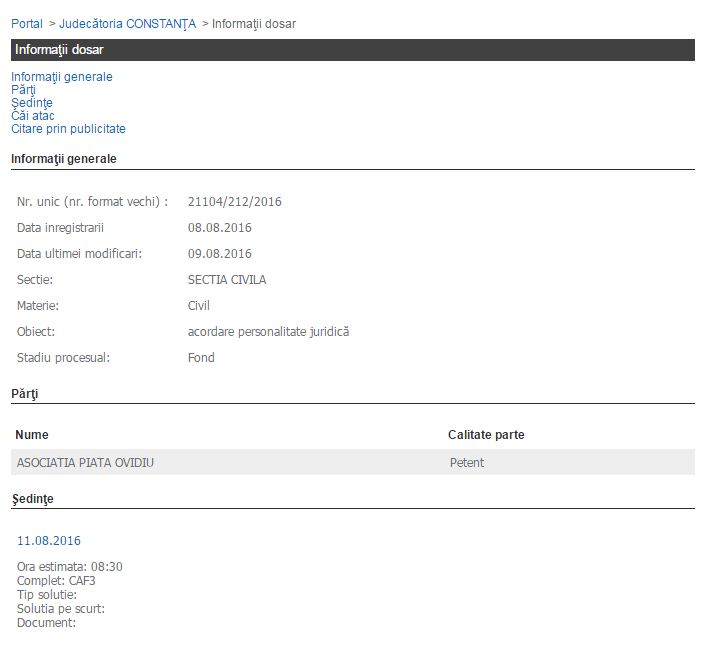Select the Ședințe navigation link

[x=32, y=103]
